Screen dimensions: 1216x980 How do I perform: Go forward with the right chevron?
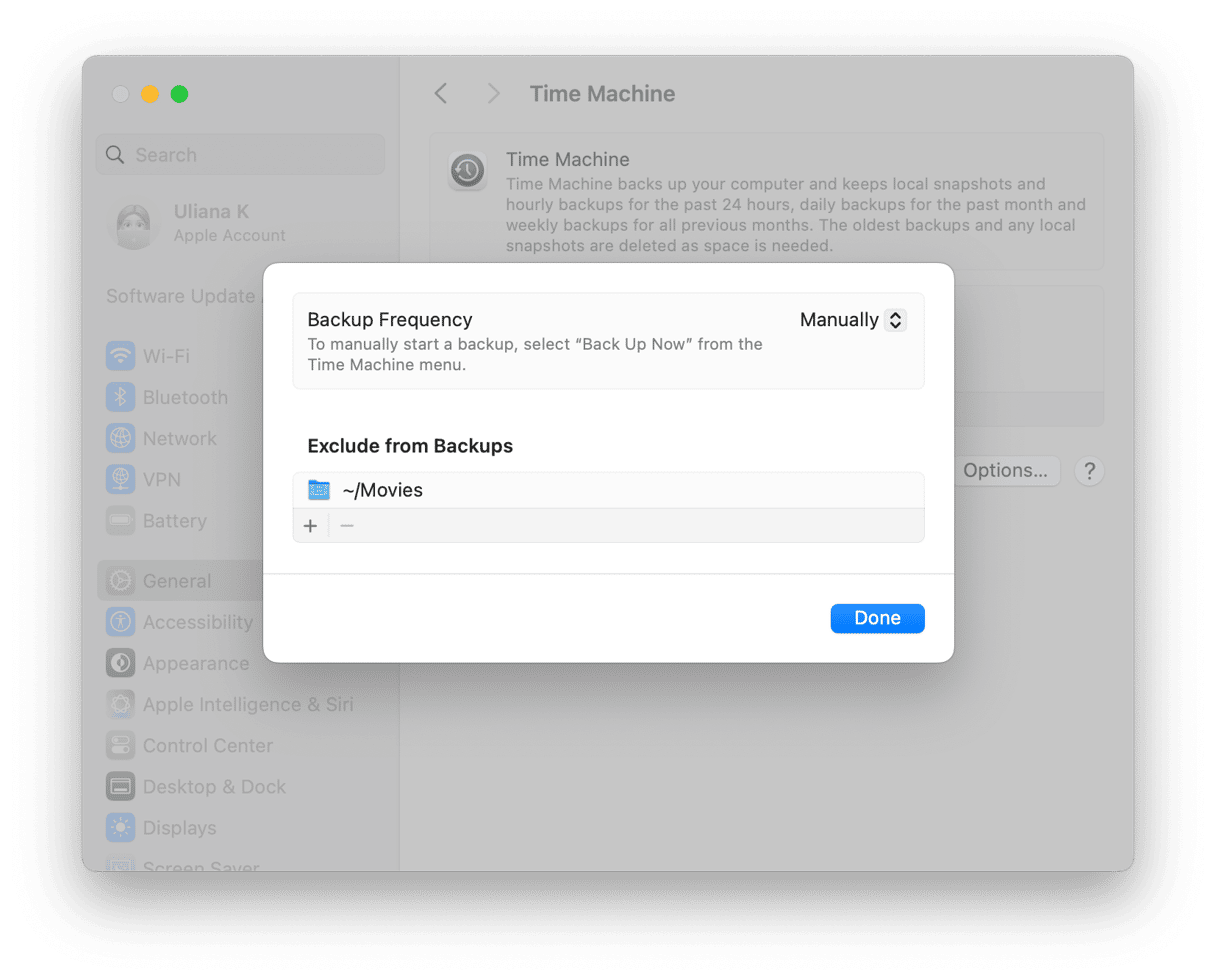(493, 94)
